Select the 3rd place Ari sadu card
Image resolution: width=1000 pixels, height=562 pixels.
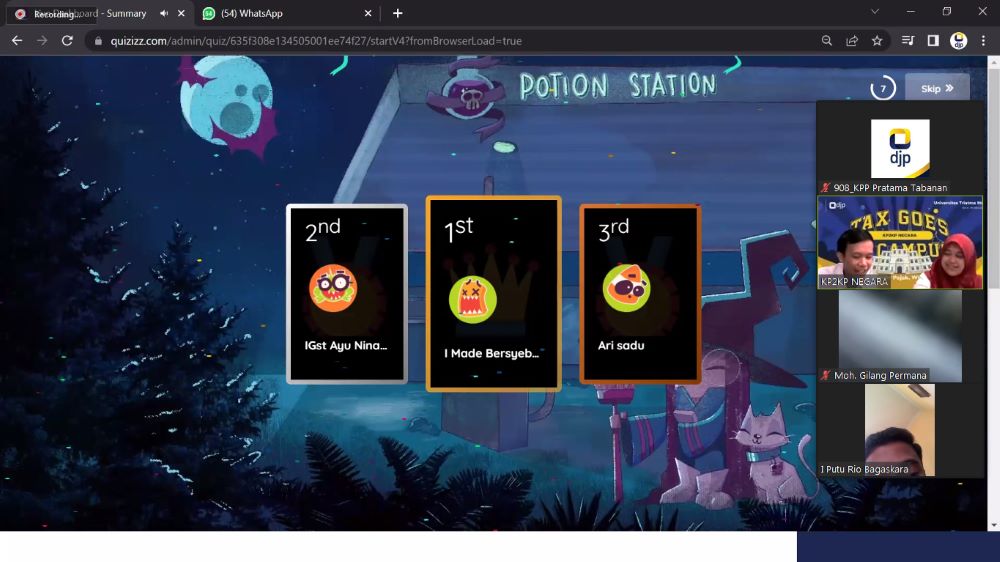[x=639, y=293]
